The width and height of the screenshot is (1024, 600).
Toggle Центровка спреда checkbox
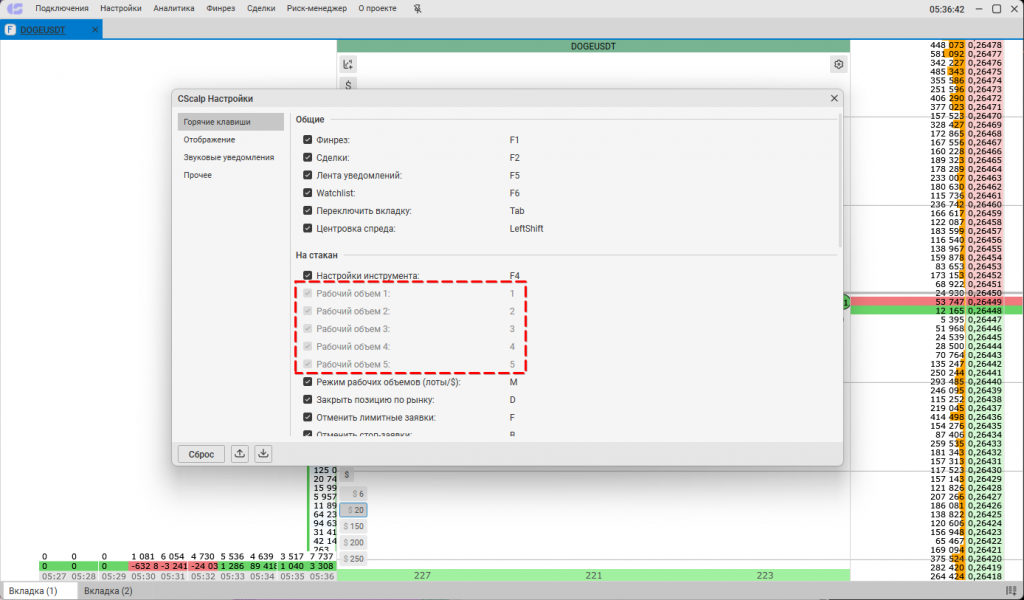pos(308,229)
